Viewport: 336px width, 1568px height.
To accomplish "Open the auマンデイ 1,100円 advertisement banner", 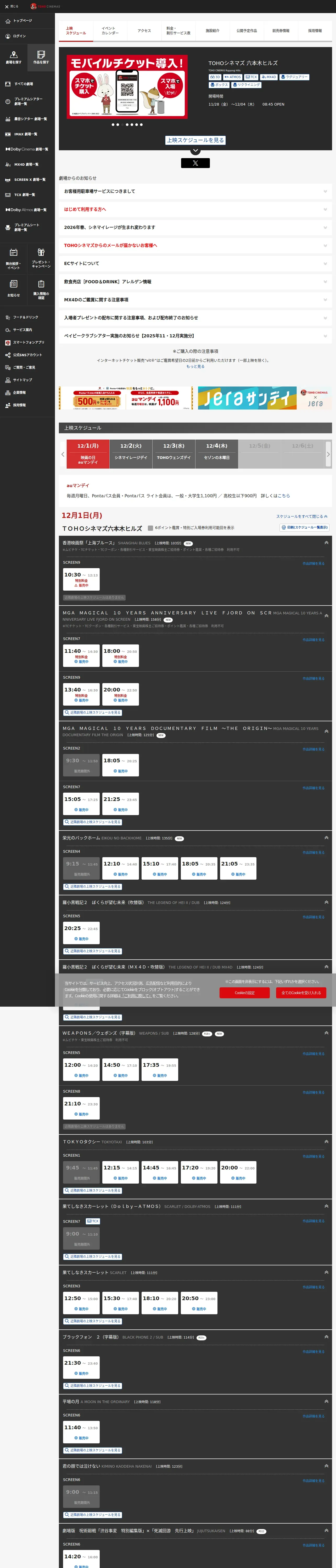I will [125, 398].
